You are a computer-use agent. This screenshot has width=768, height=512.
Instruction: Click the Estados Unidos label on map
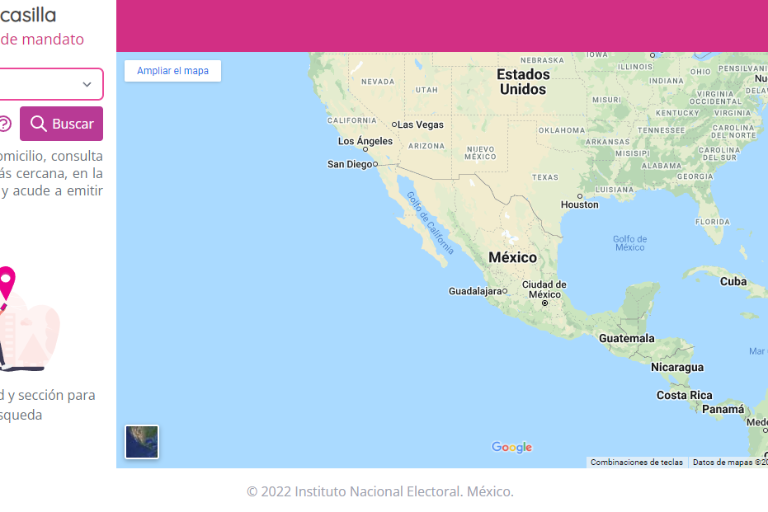[x=523, y=82]
